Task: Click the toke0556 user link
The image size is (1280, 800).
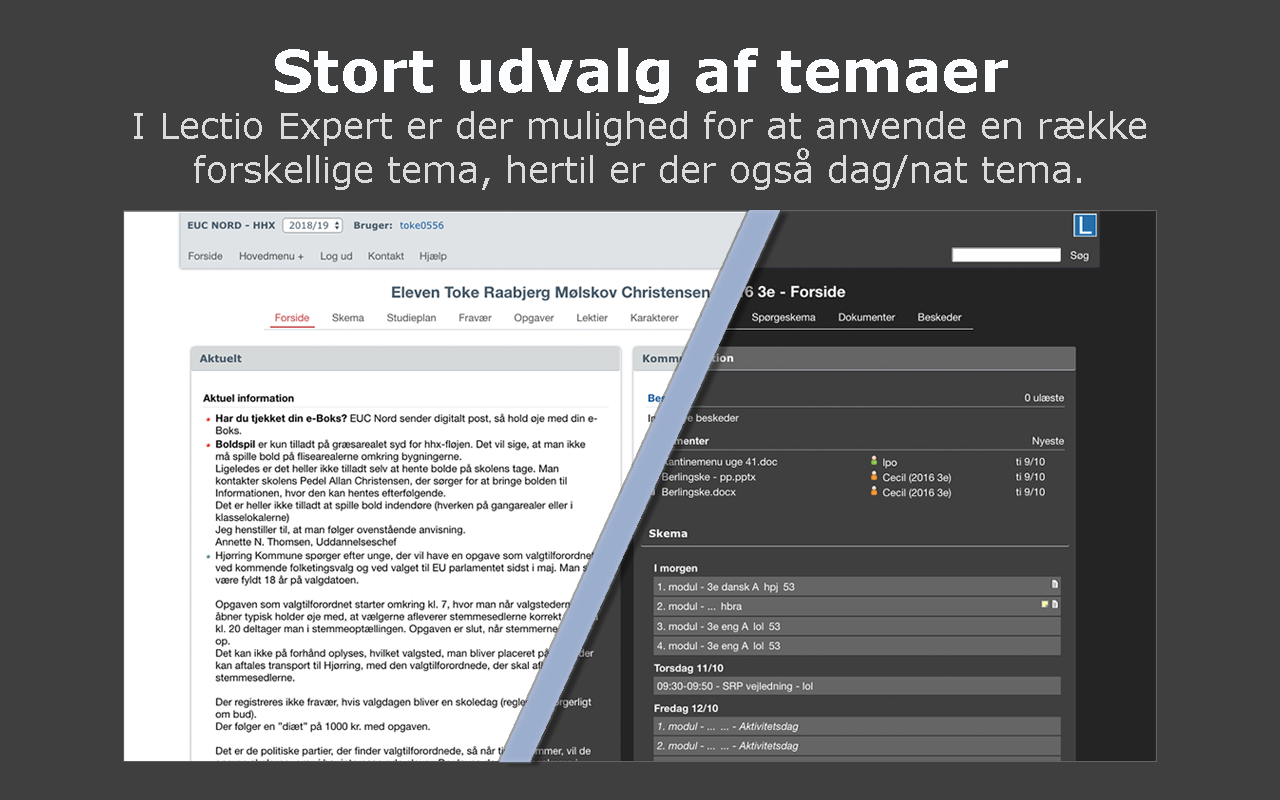Action: click(x=422, y=226)
